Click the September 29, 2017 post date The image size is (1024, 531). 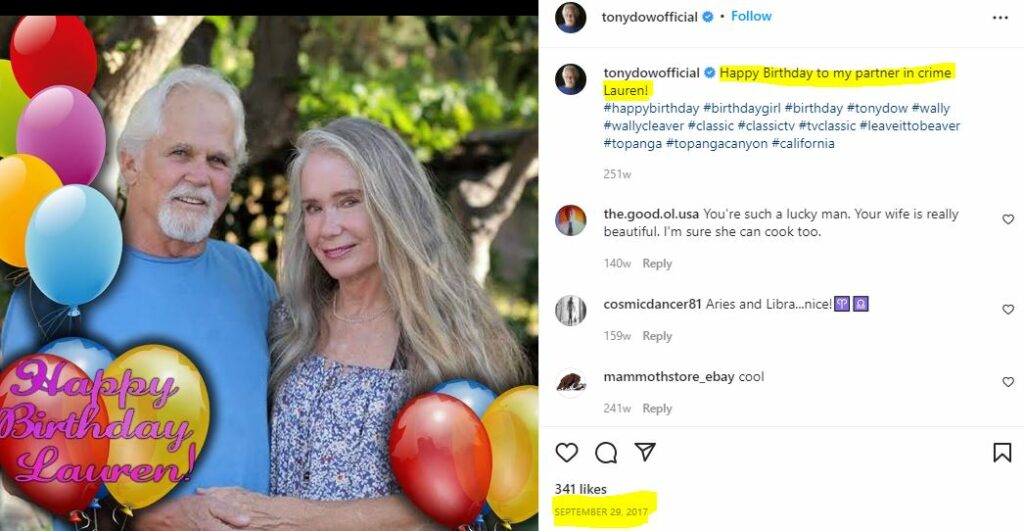point(601,512)
